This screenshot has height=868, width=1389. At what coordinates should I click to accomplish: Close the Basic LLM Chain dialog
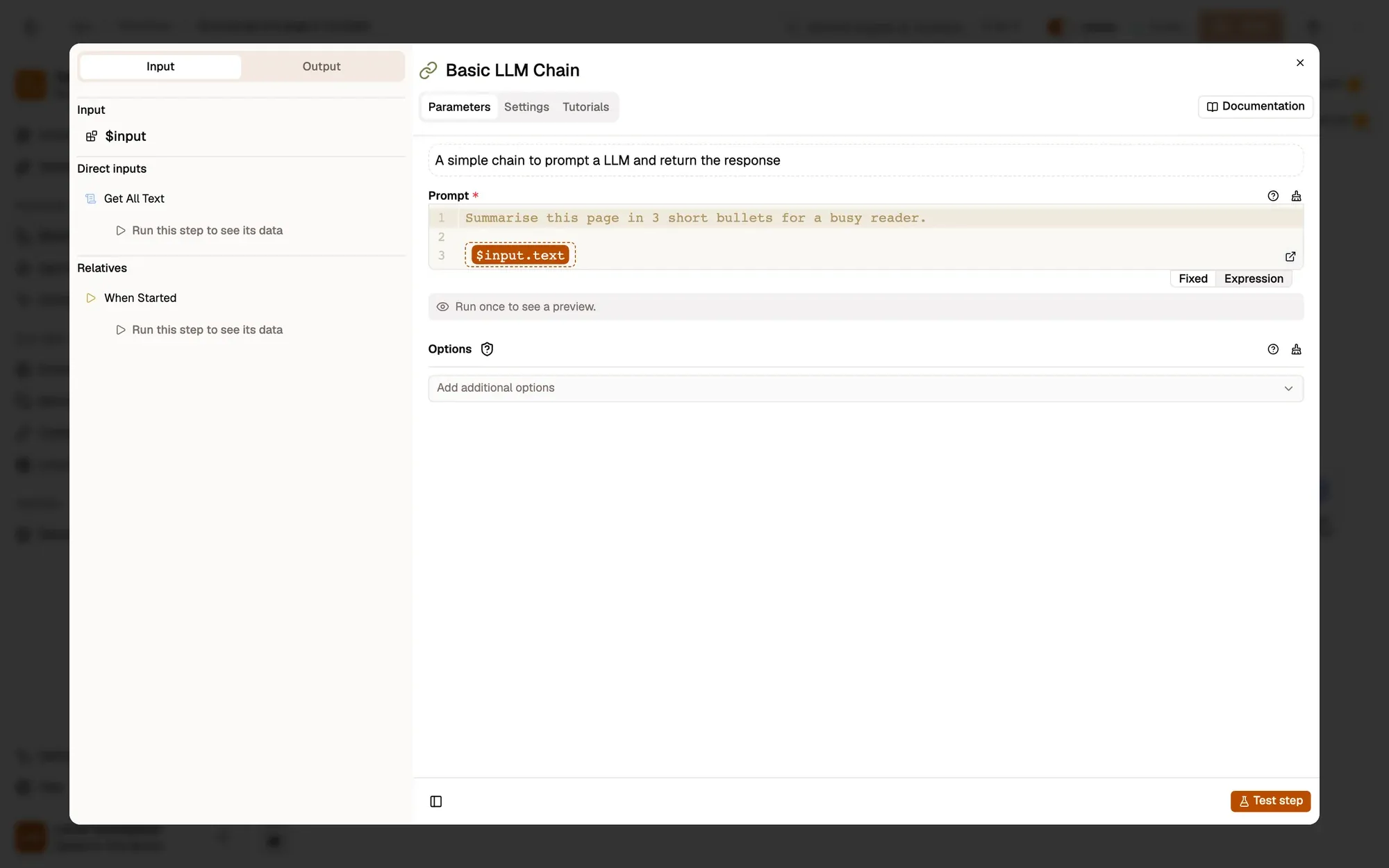click(x=1300, y=62)
